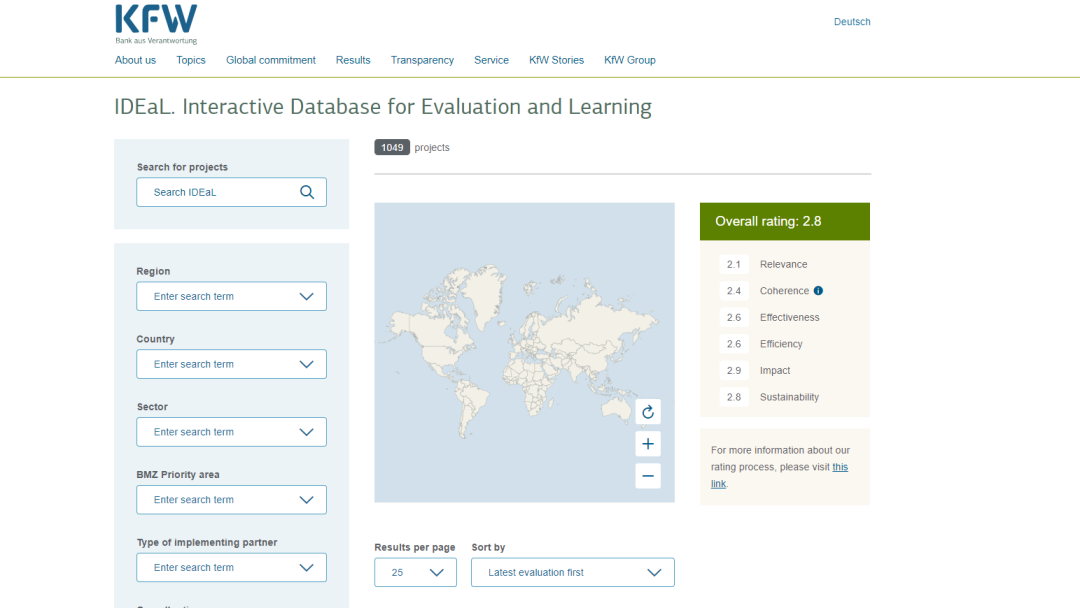Click the Efficiency rating label

(x=781, y=344)
